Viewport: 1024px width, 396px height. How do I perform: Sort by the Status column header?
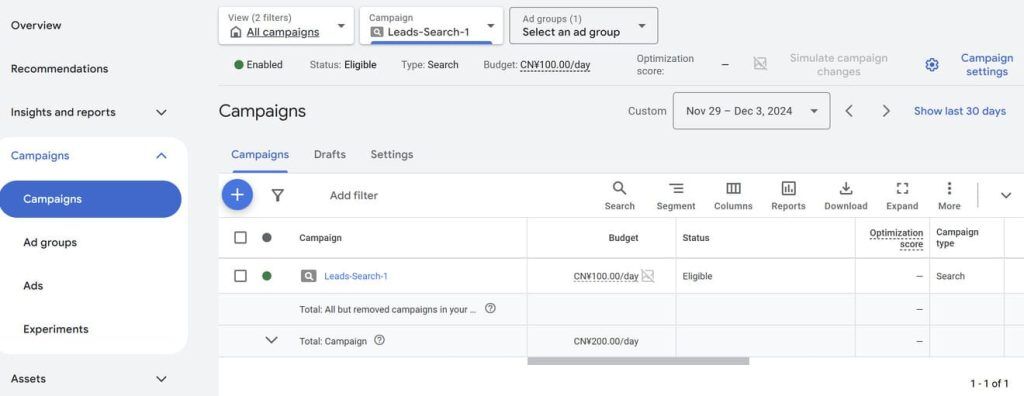pos(696,238)
